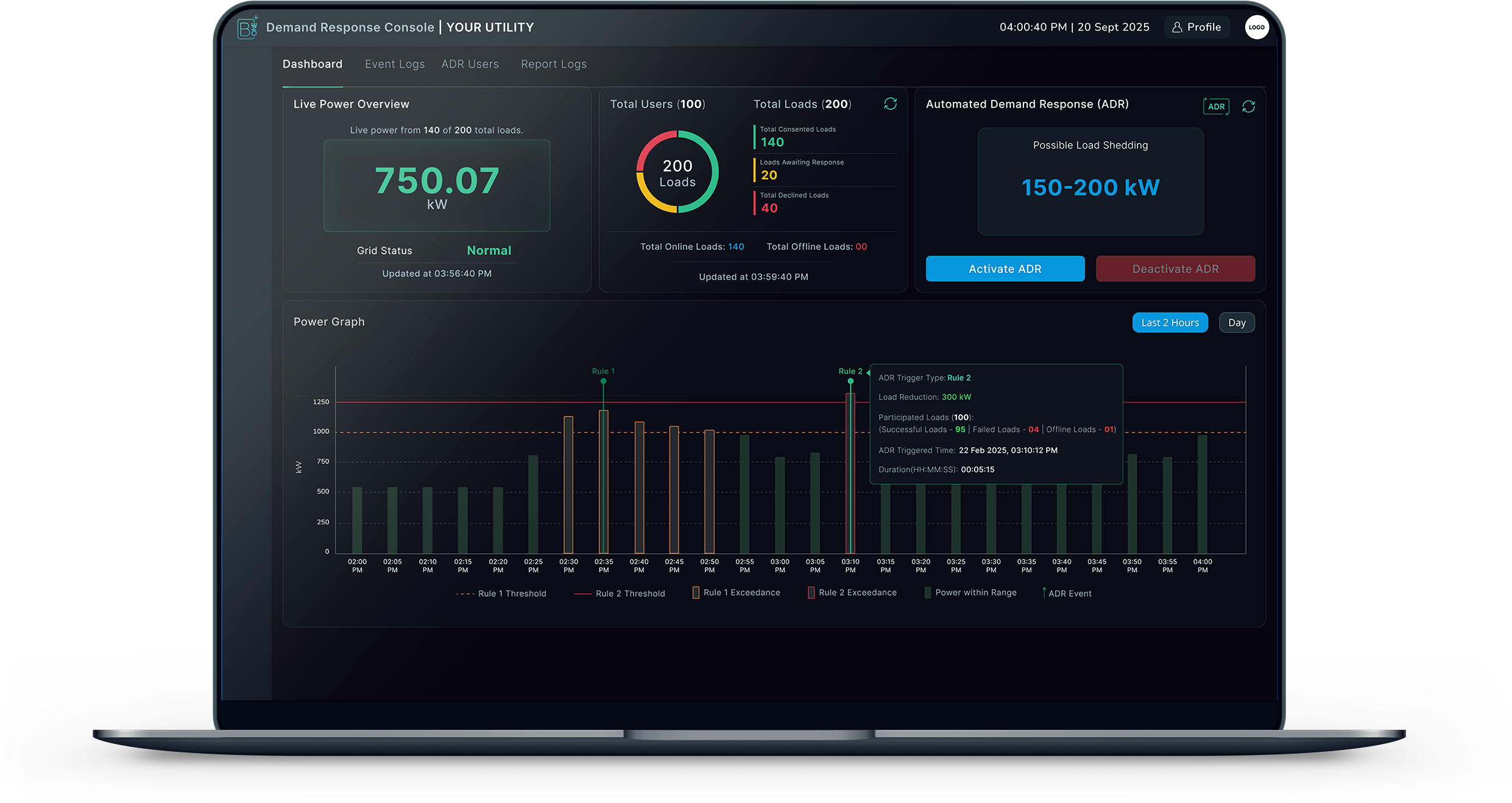This screenshot has height=803, width=1512.
Task: Toggle the Rule 2 Threshold legend line
Action: [582, 594]
